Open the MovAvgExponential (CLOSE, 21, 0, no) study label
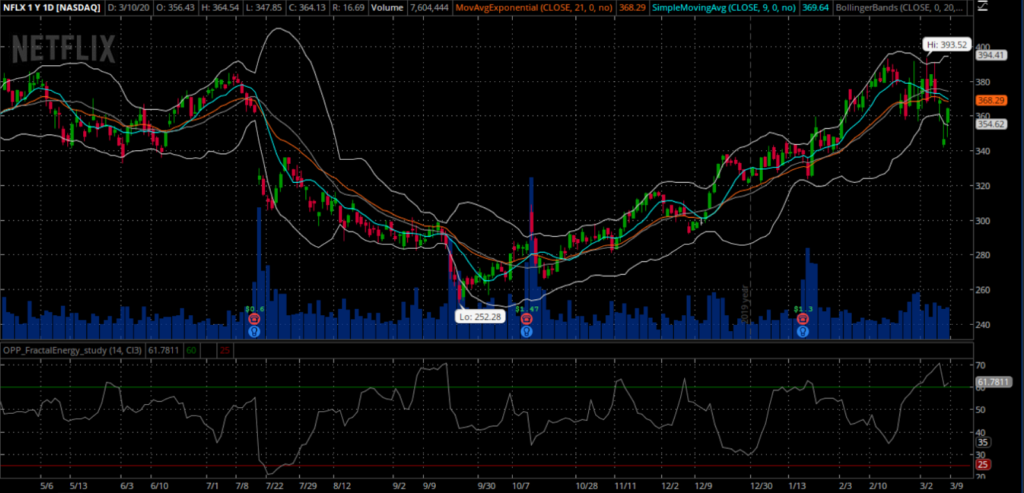The height and width of the screenshot is (493, 1024). pos(533,7)
